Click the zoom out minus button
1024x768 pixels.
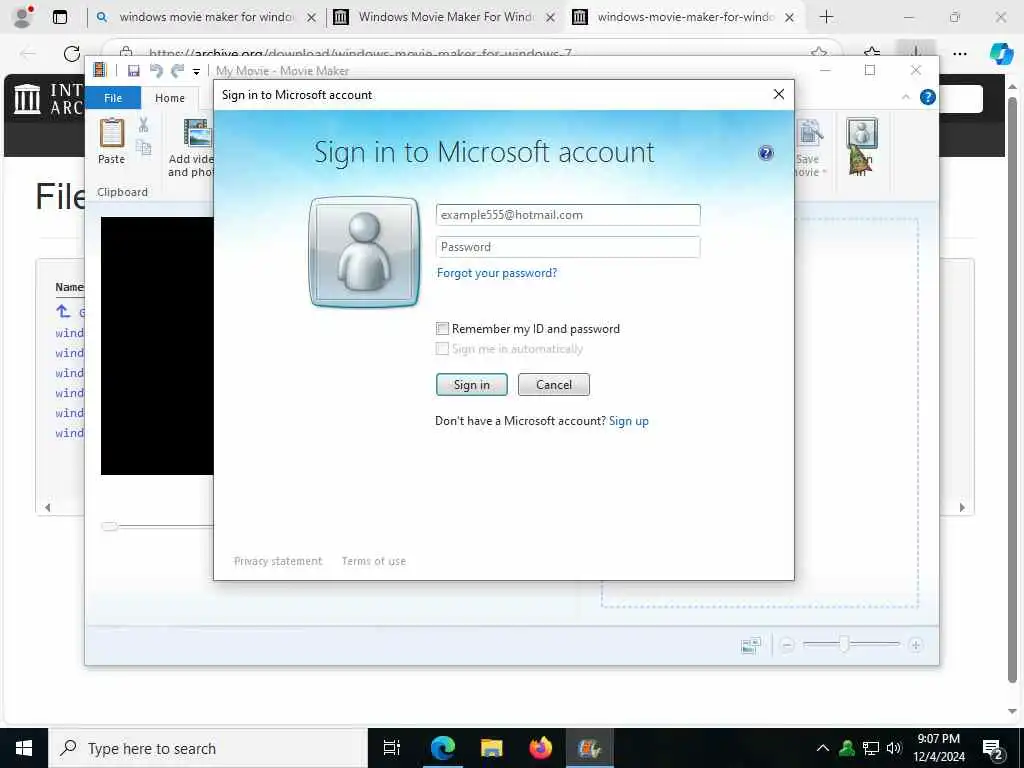click(787, 645)
